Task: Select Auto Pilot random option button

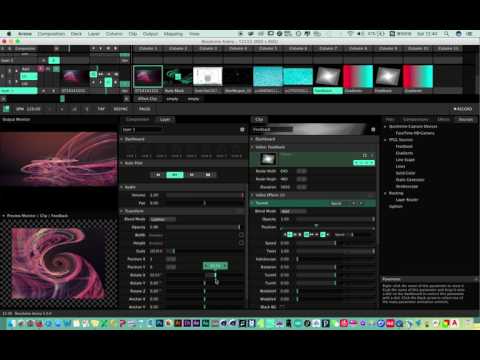Action: click(x=208, y=175)
